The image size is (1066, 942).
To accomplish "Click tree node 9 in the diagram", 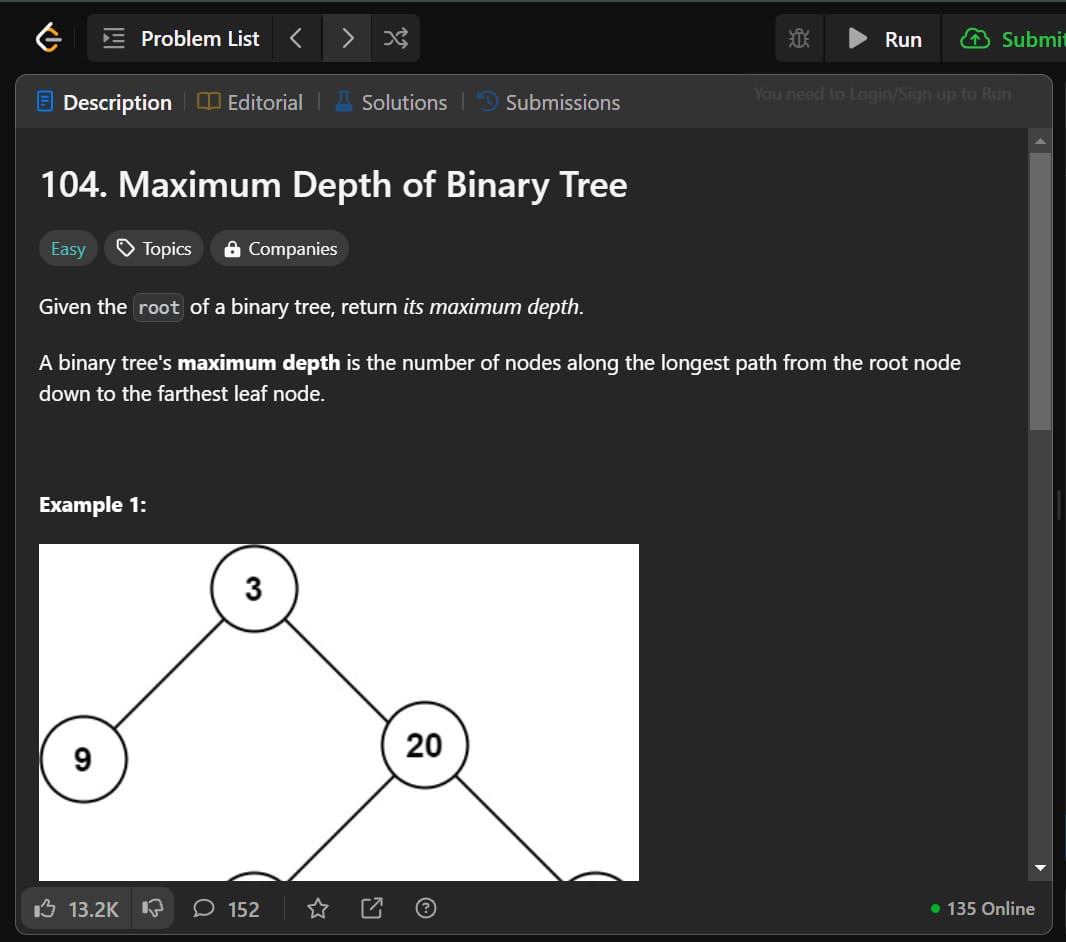I will point(84,759).
